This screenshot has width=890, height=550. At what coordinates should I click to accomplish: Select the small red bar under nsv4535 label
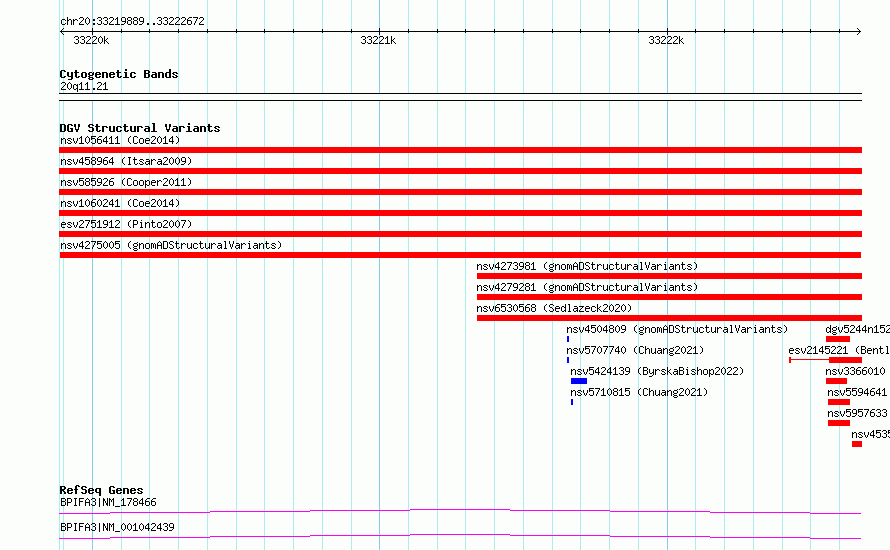point(857,444)
